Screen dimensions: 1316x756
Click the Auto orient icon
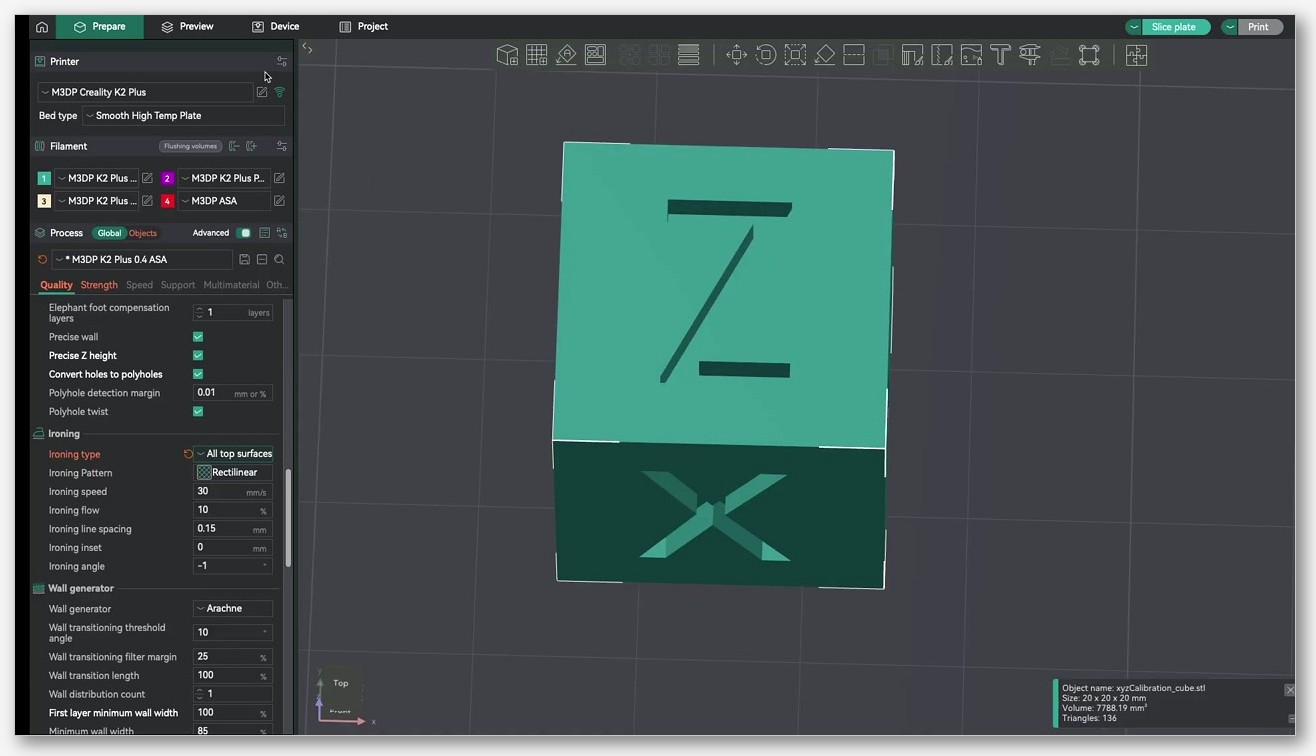click(566, 55)
